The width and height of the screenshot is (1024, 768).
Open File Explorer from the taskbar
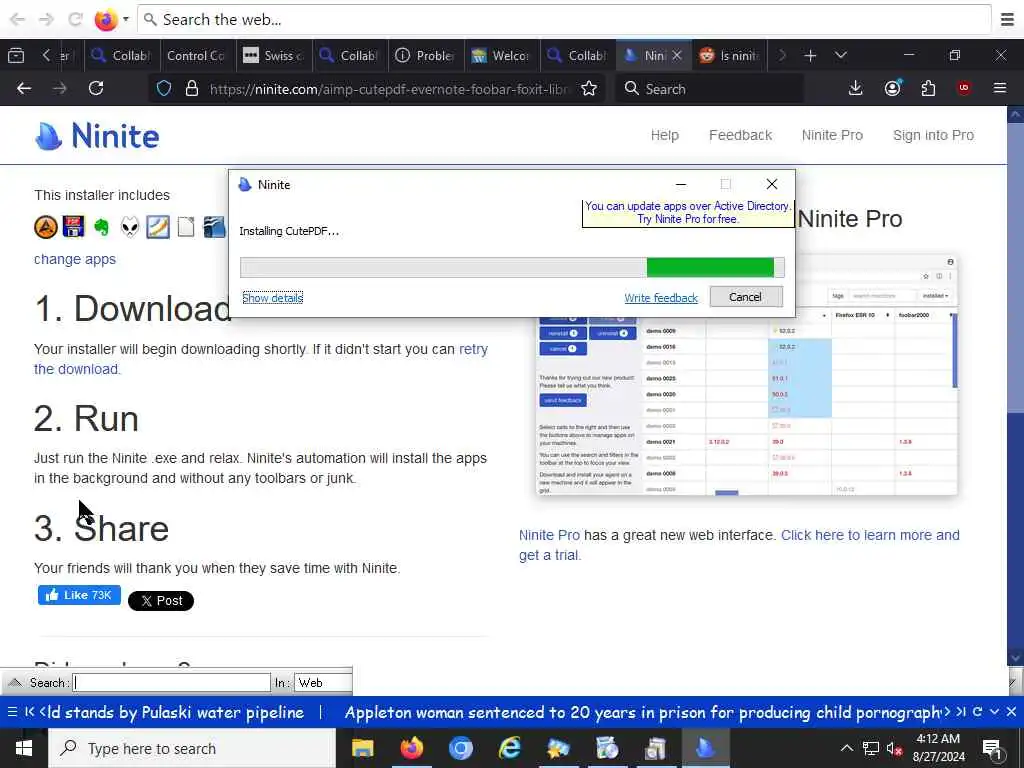362,748
